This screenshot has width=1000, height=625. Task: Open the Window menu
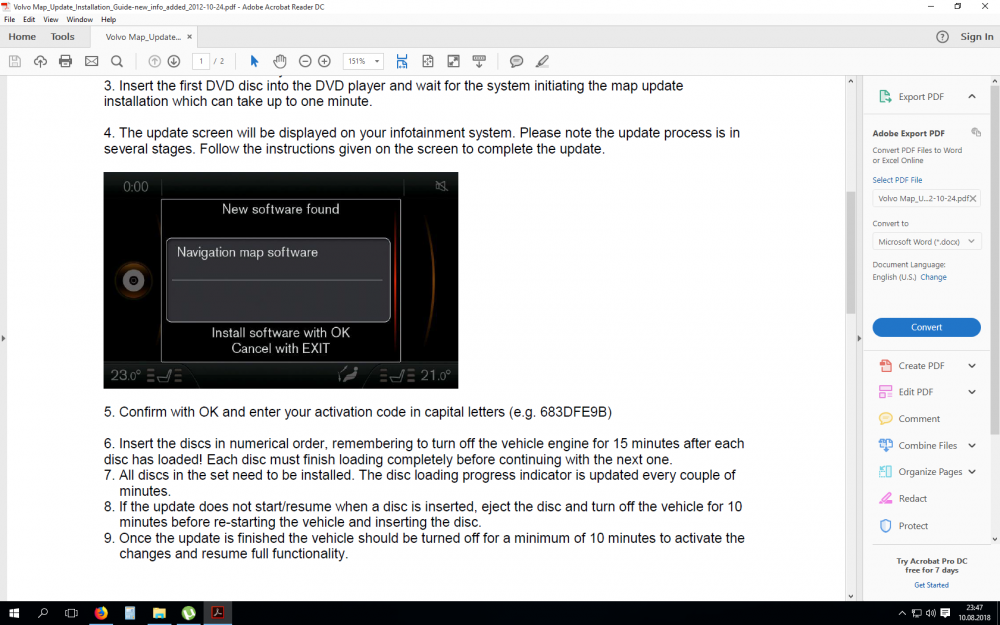(x=80, y=19)
